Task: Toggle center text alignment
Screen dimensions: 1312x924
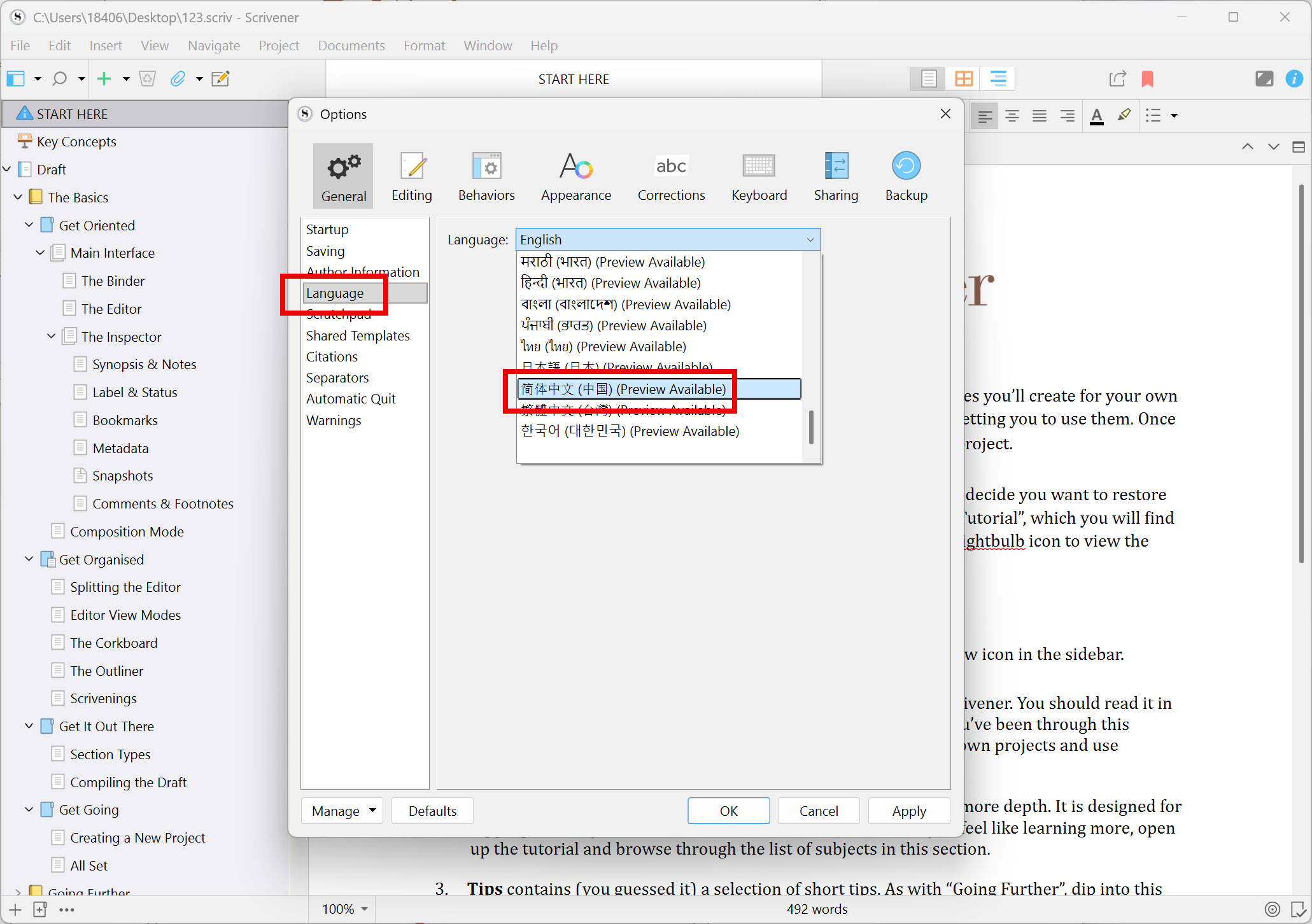Action: click(1012, 116)
